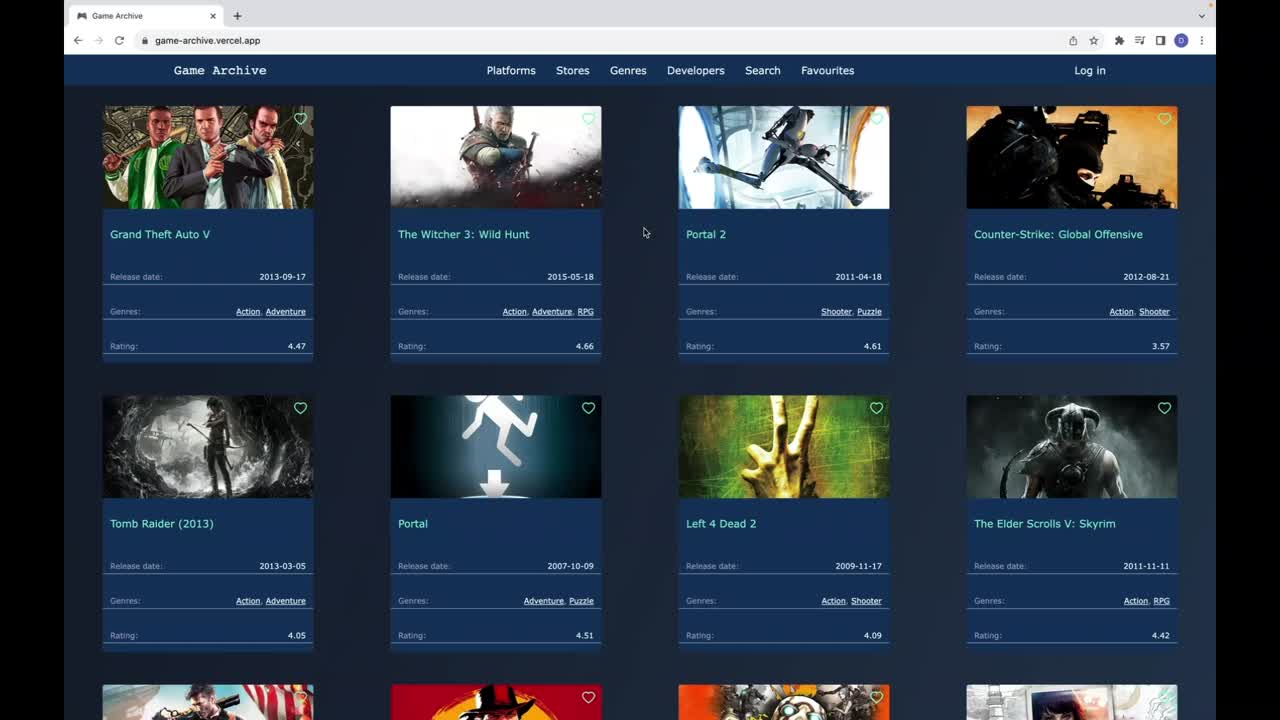
Task: Go to the Genres nav item
Action: [x=628, y=71]
